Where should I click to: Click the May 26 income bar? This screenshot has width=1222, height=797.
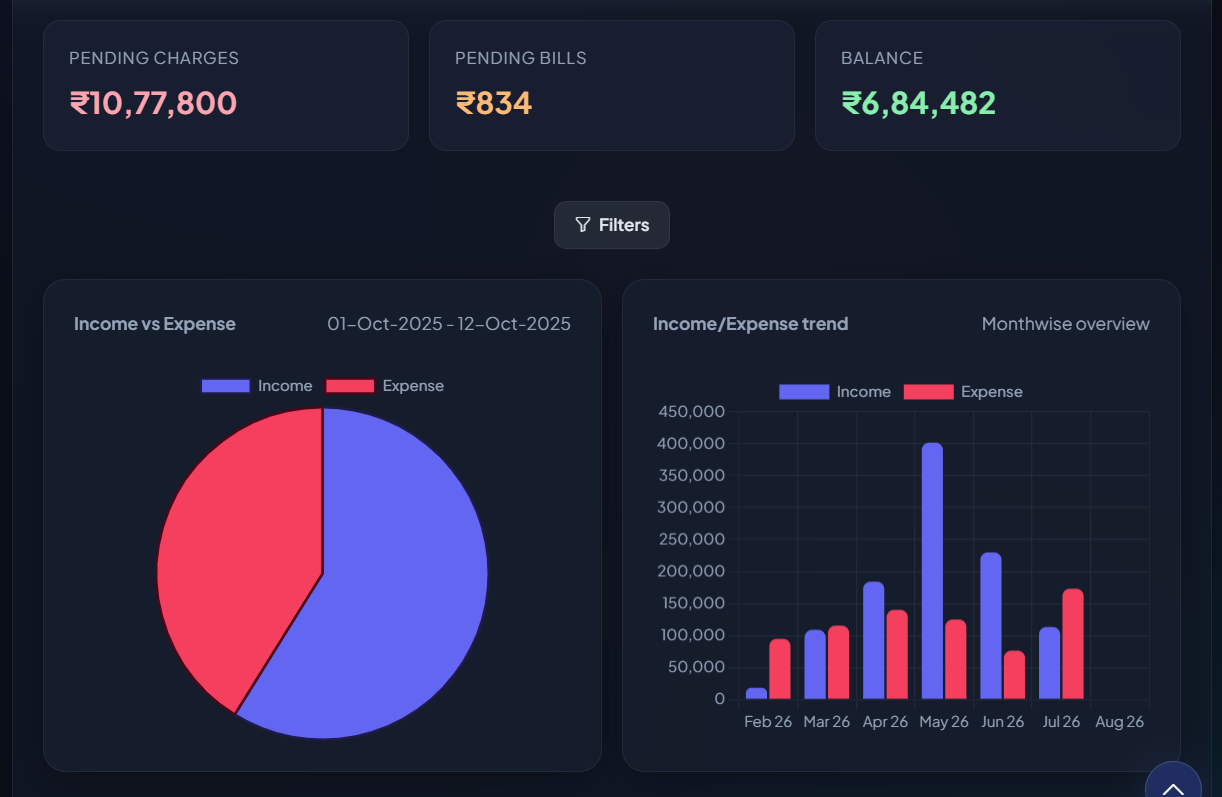tap(932, 571)
